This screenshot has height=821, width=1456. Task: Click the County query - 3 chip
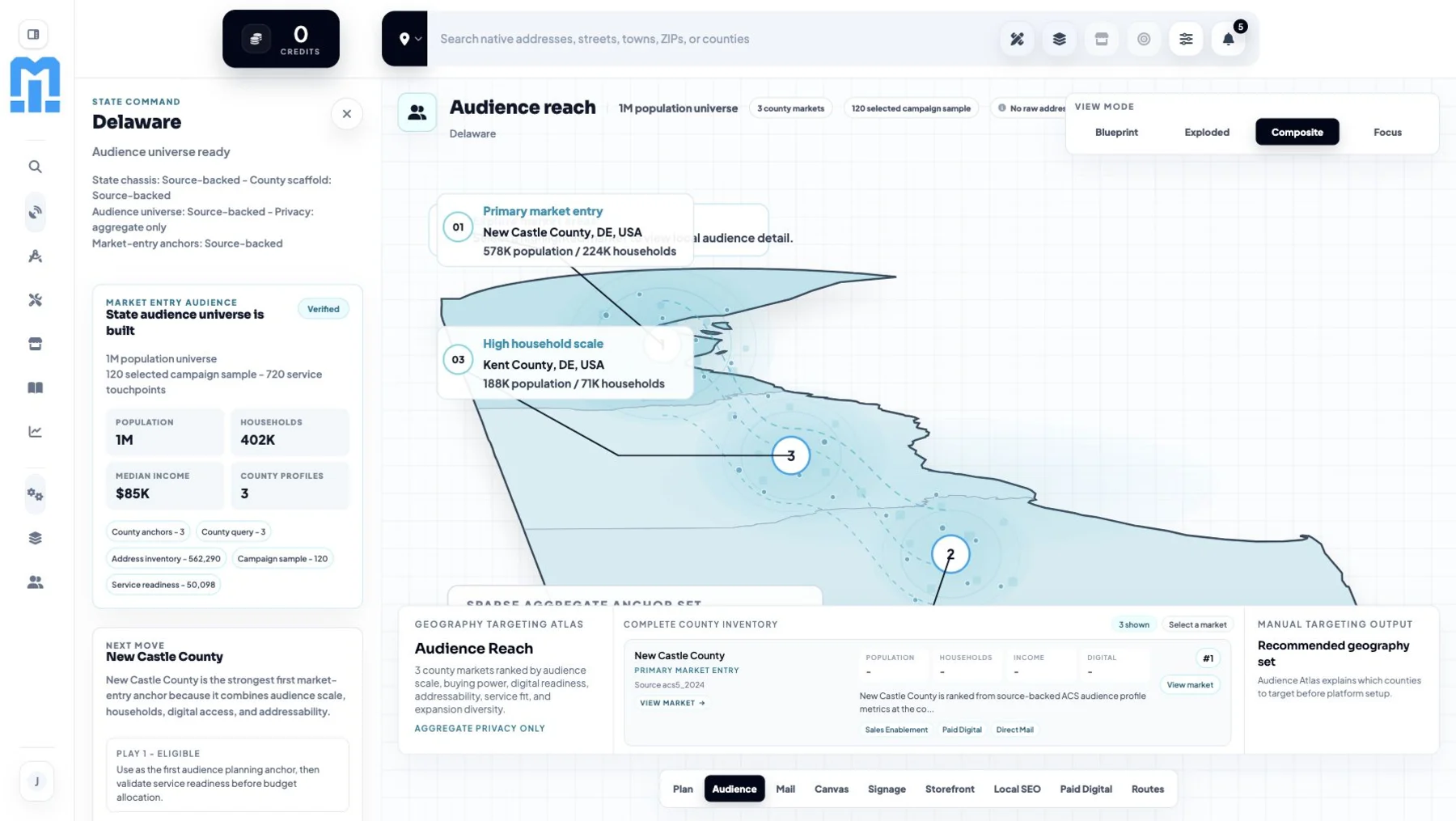[233, 532]
